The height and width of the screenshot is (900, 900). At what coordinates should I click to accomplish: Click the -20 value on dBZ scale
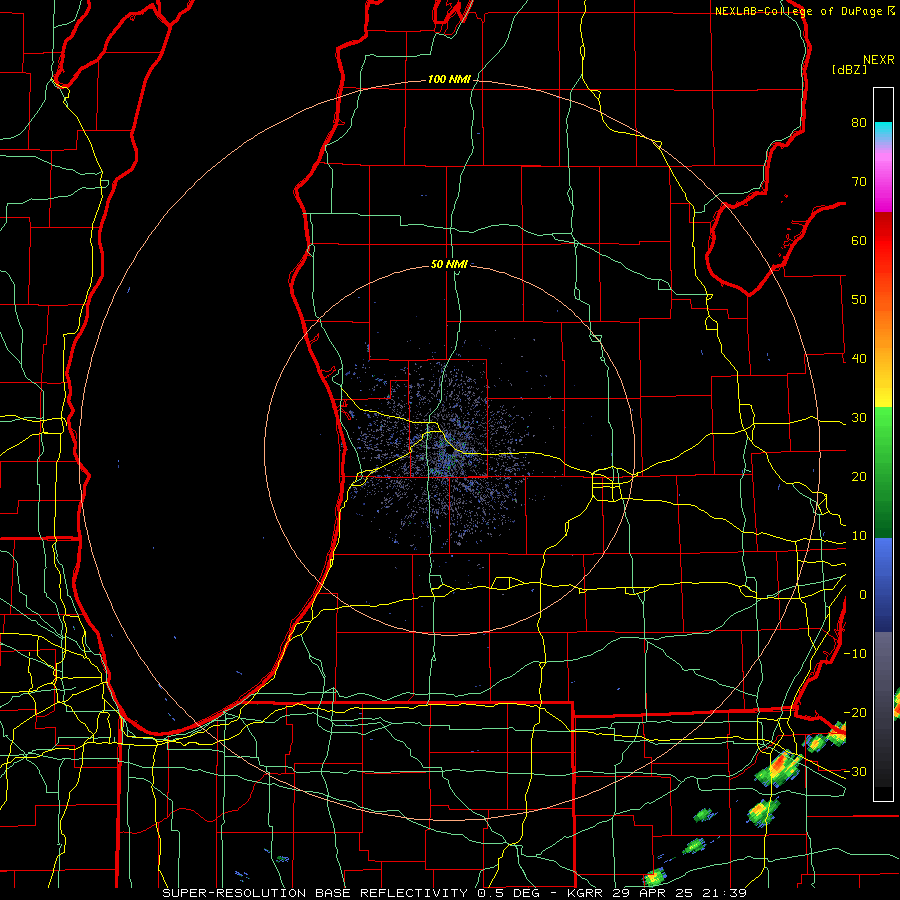coord(855,713)
